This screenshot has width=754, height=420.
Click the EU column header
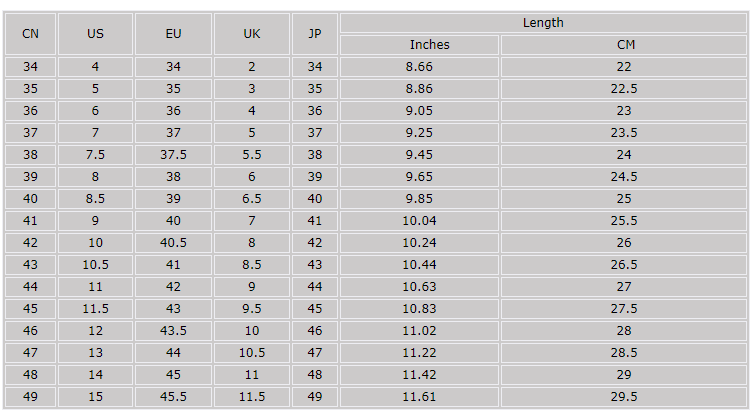click(173, 34)
